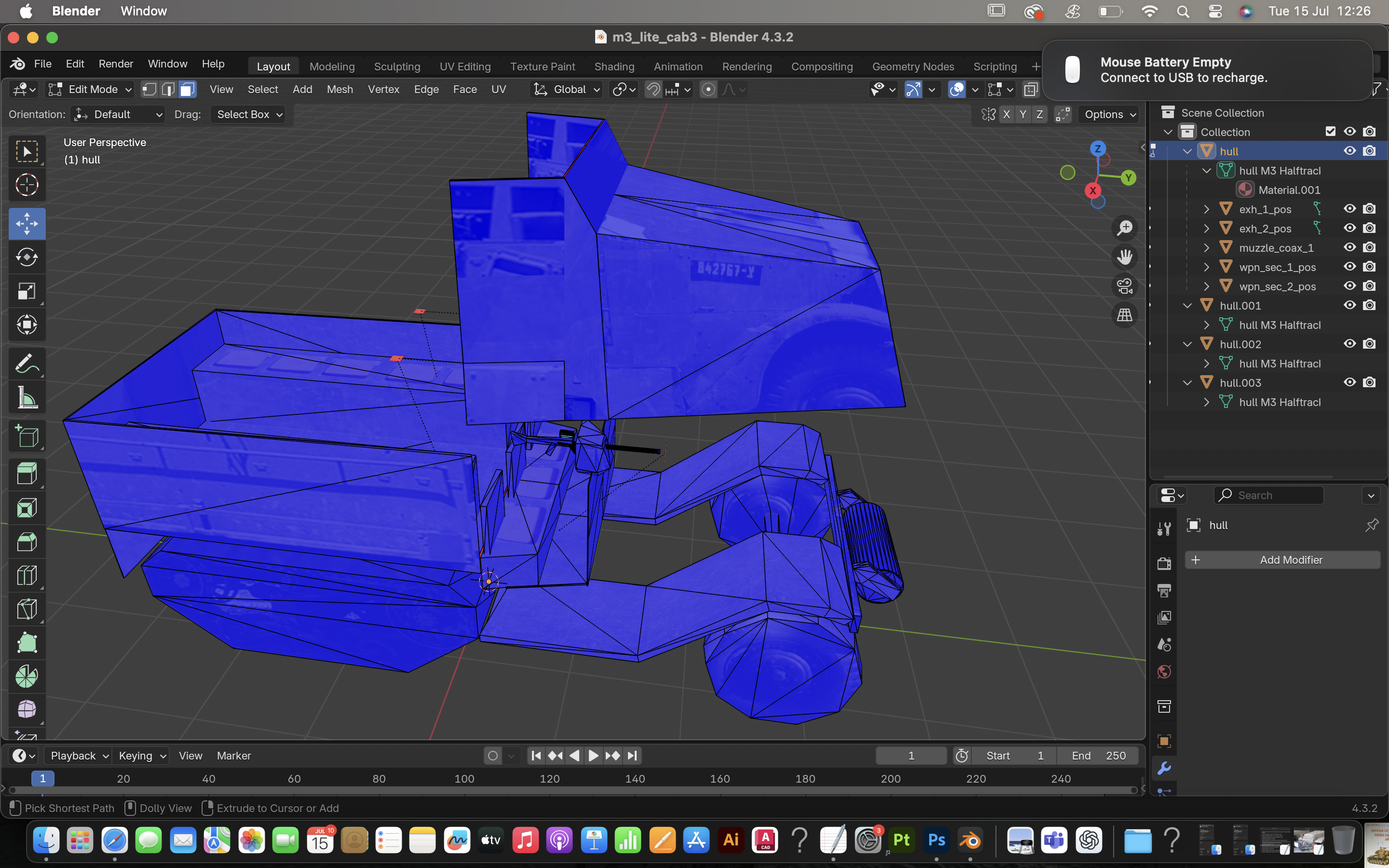This screenshot has width=1389, height=868.
Task: Switch to edge select mode
Action: click(169, 90)
